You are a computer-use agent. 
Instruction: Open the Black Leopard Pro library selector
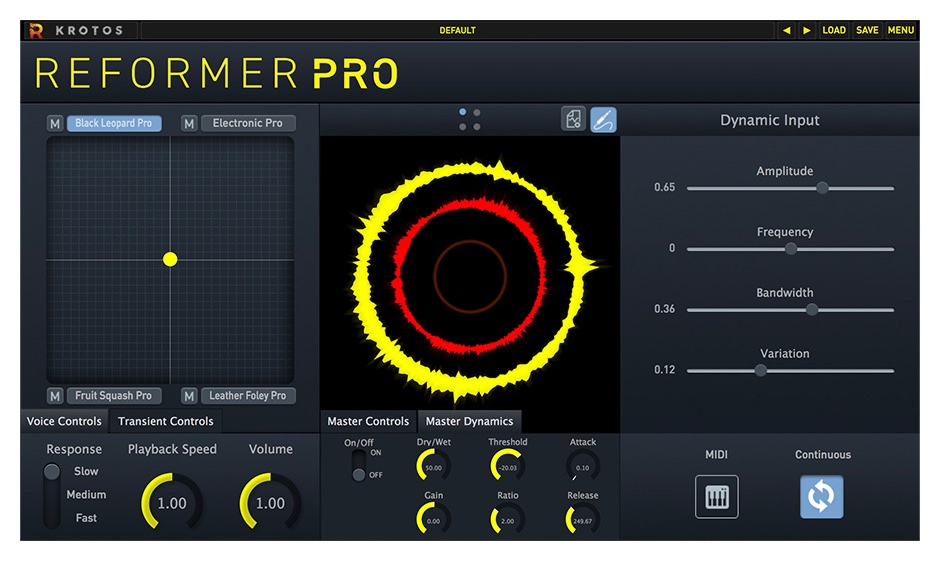[x=114, y=124]
